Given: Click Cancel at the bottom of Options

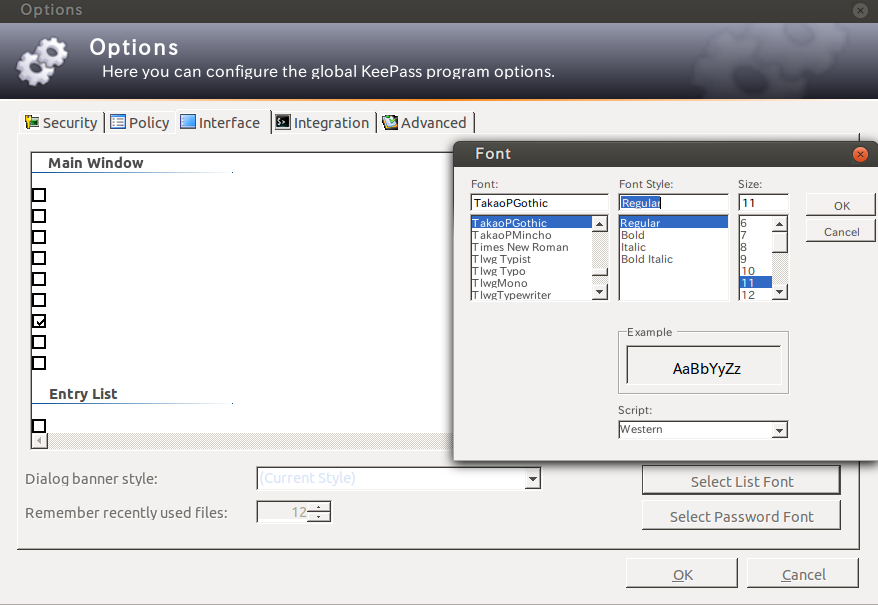Looking at the screenshot, I should tap(803, 575).
